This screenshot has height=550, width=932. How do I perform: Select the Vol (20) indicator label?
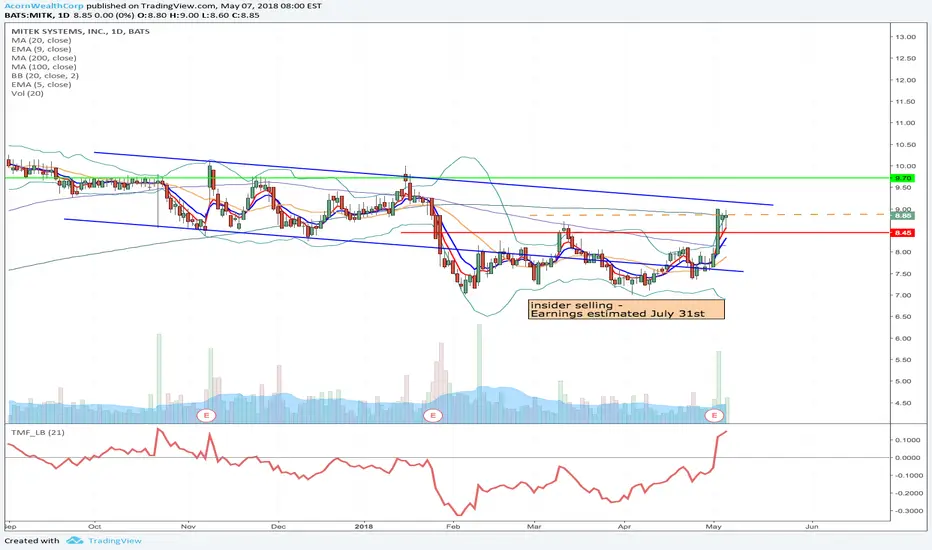click(x=27, y=93)
